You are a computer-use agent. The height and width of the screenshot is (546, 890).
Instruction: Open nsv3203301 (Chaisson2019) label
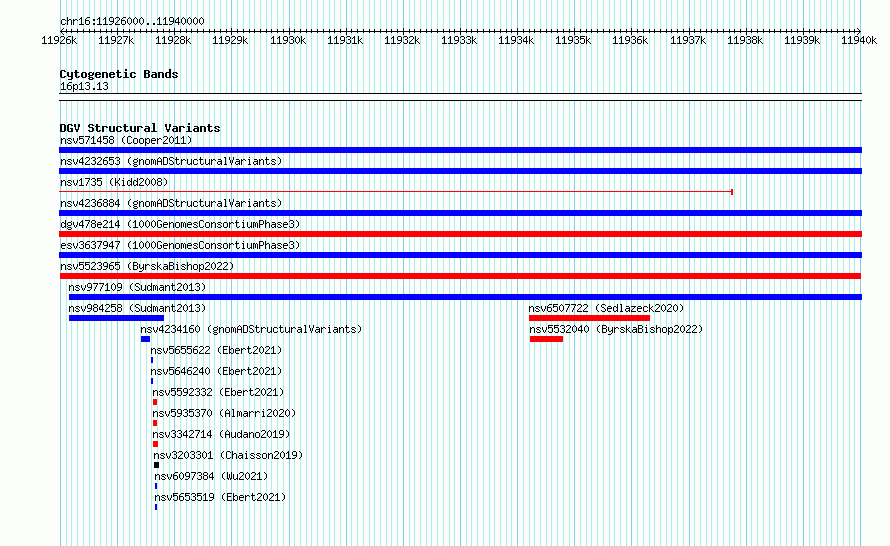pyautogui.click(x=228, y=455)
